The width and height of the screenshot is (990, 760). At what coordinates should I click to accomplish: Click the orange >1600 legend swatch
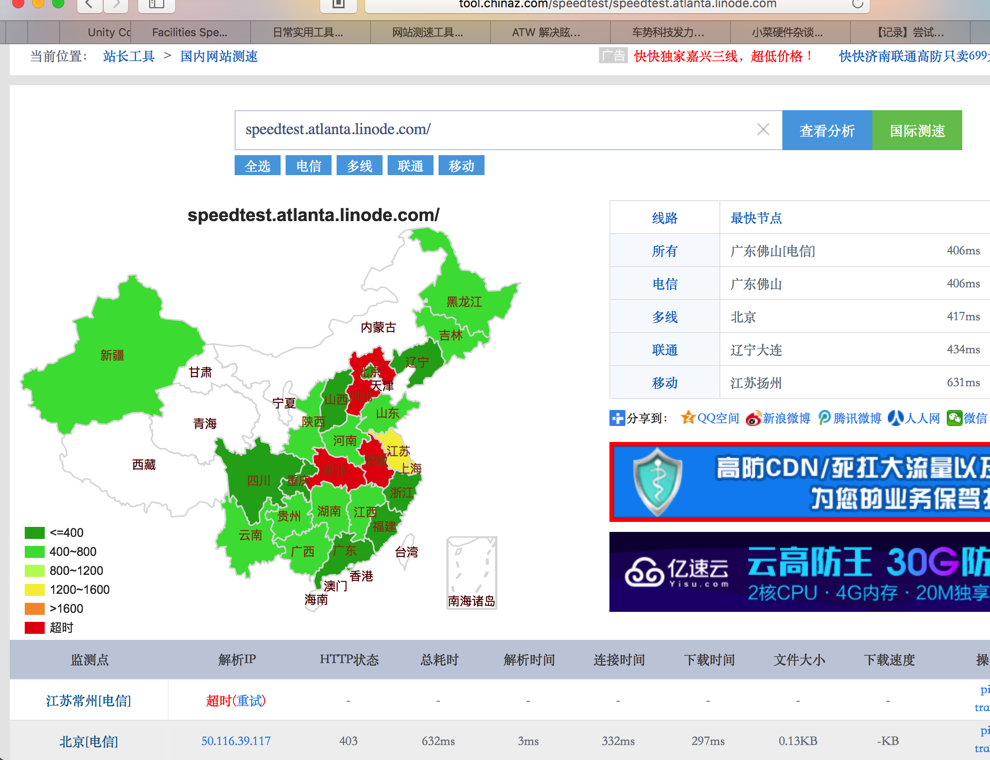click(35, 609)
